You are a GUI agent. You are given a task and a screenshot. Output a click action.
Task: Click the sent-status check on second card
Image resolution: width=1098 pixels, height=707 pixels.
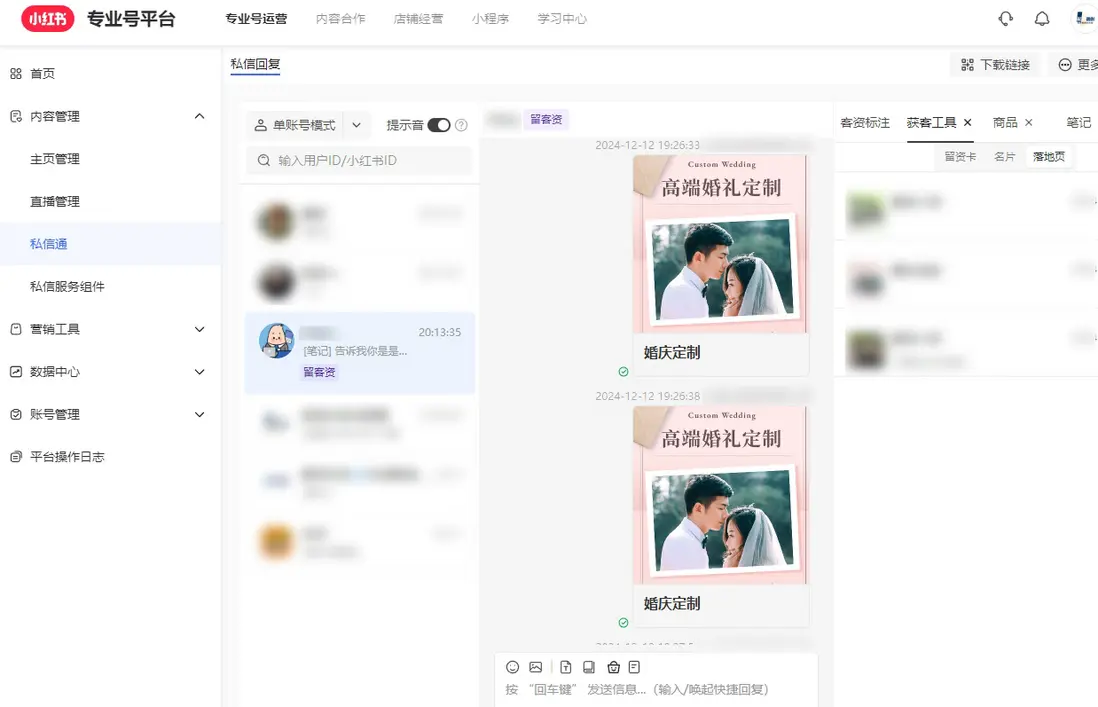(623, 622)
